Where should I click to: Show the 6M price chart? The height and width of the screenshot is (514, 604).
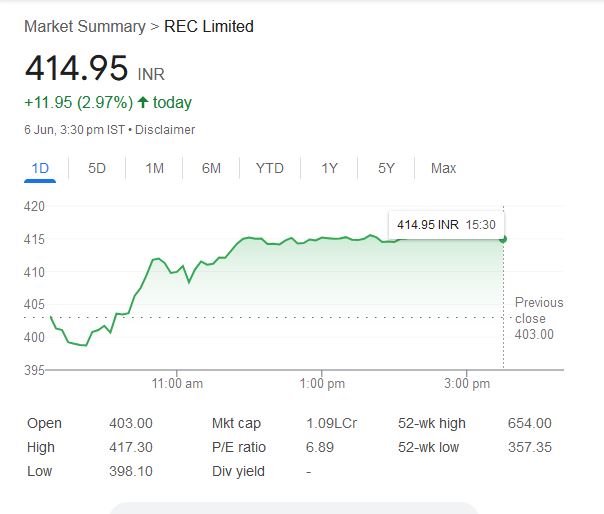pyautogui.click(x=211, y=168)
